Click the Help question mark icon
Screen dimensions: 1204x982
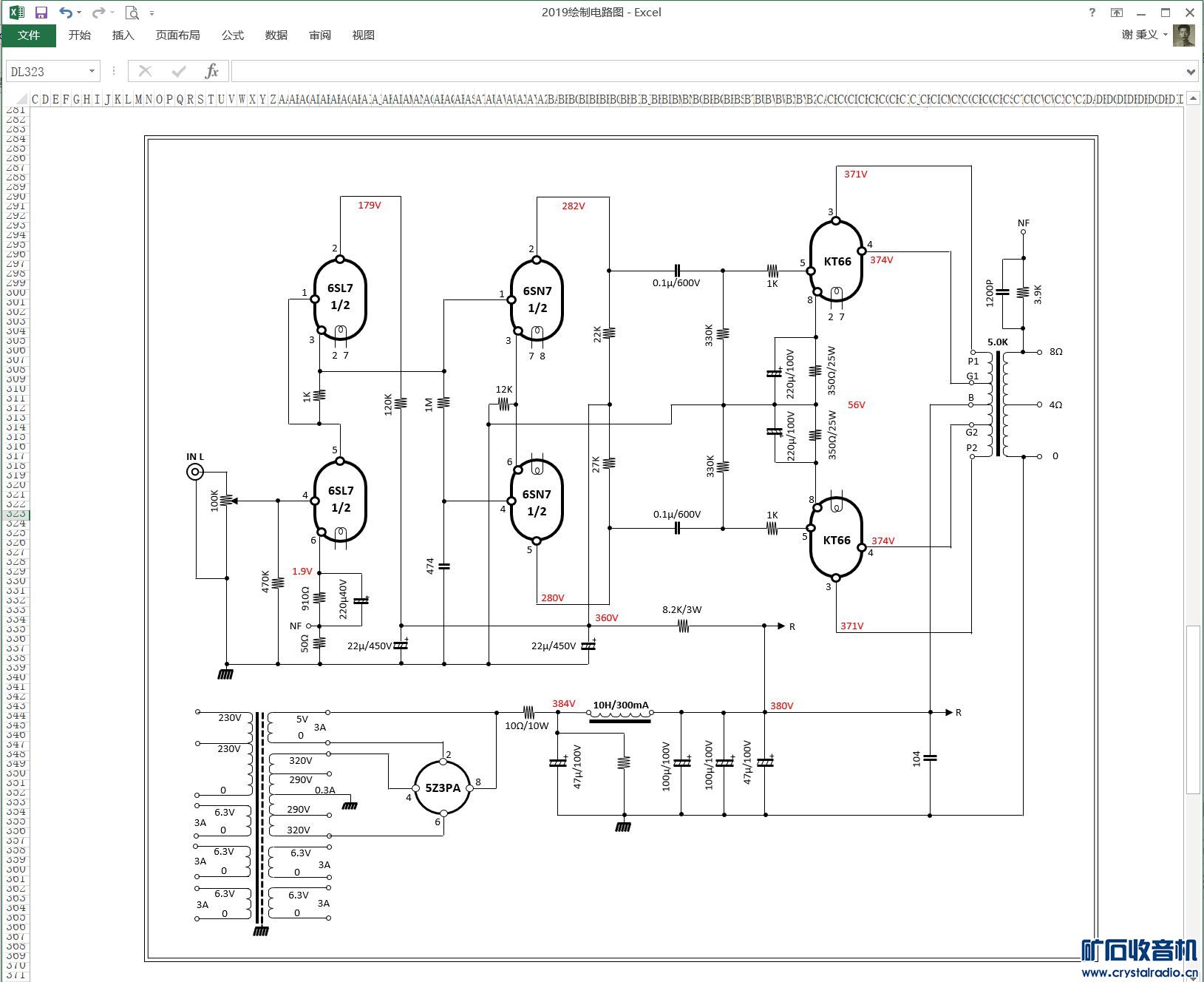point(1092,13)
